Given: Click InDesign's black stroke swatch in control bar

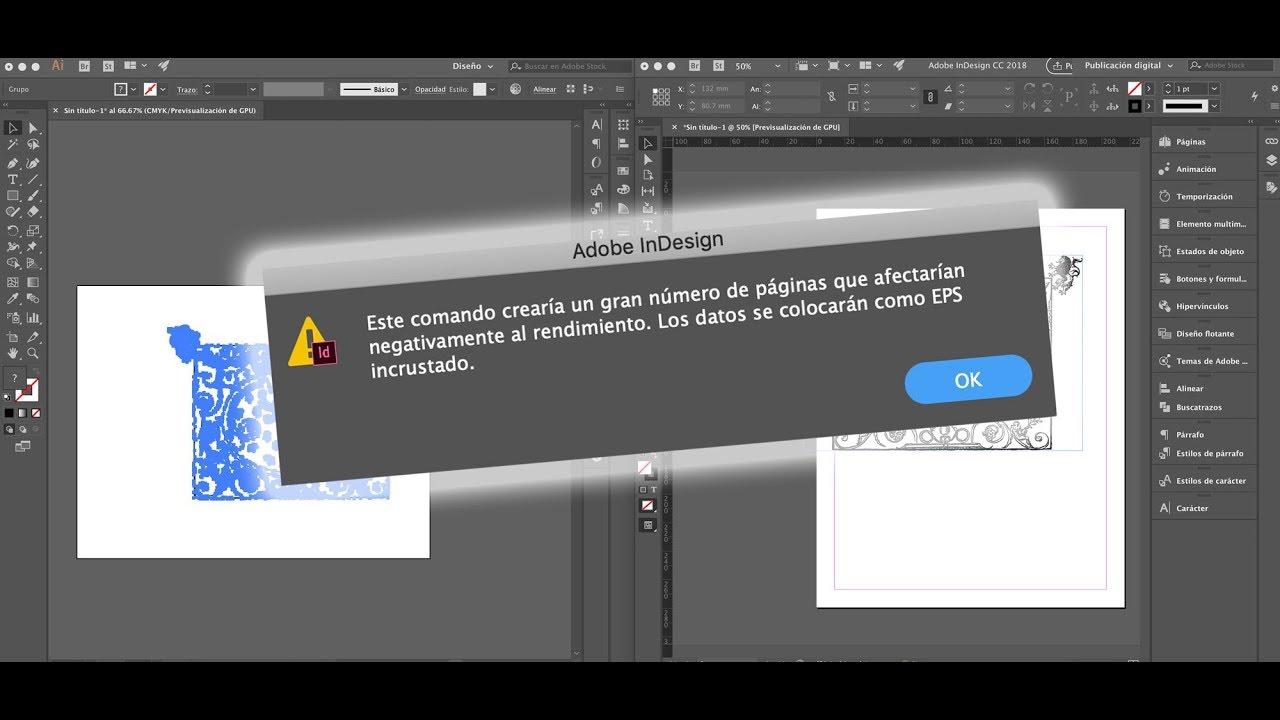Looking at the screenshot, I should [x=1134, y=105].
